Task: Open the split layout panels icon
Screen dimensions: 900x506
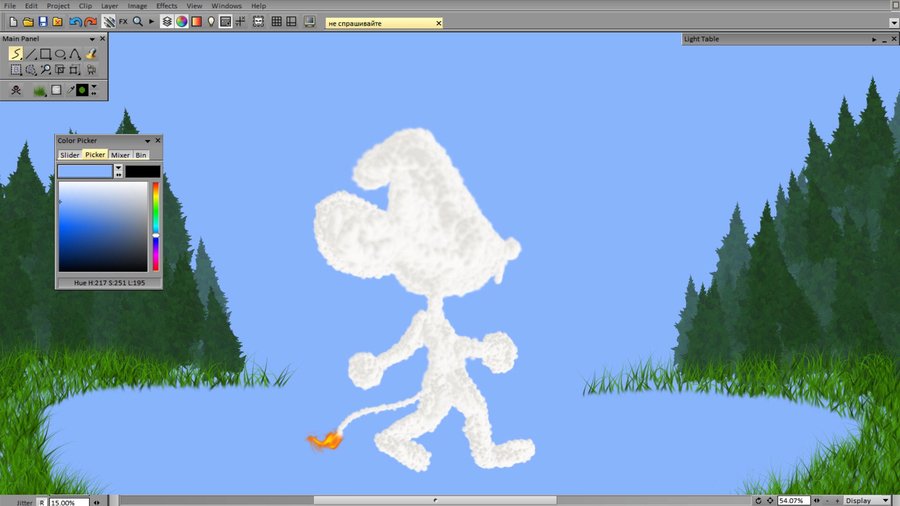Action: (x=292, y=22)
